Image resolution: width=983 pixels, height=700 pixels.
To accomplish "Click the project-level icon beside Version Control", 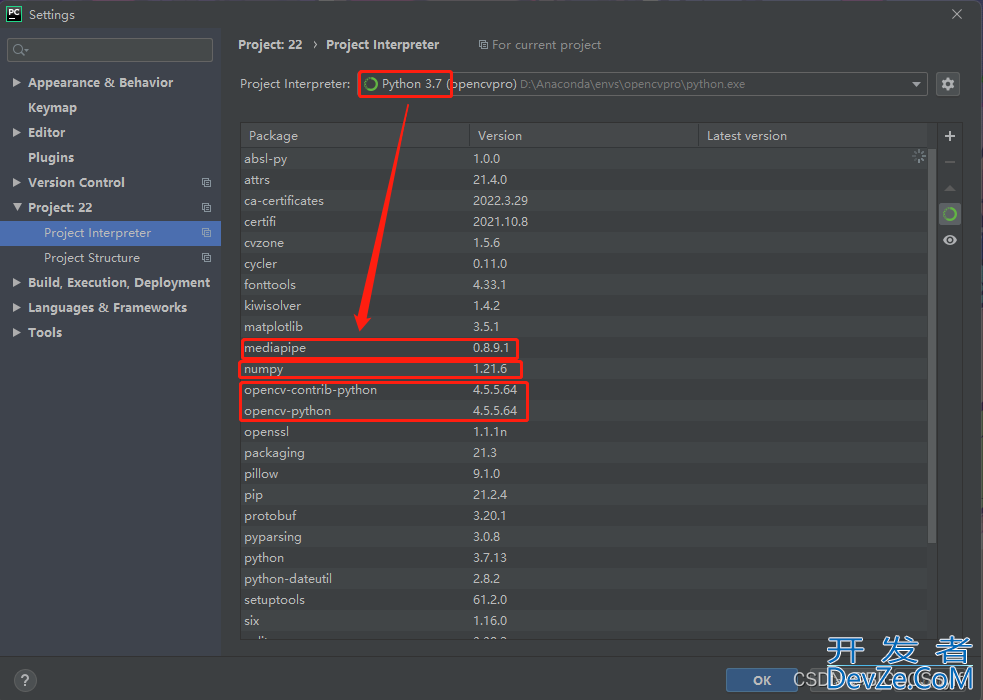I will (x=206, y=182).
